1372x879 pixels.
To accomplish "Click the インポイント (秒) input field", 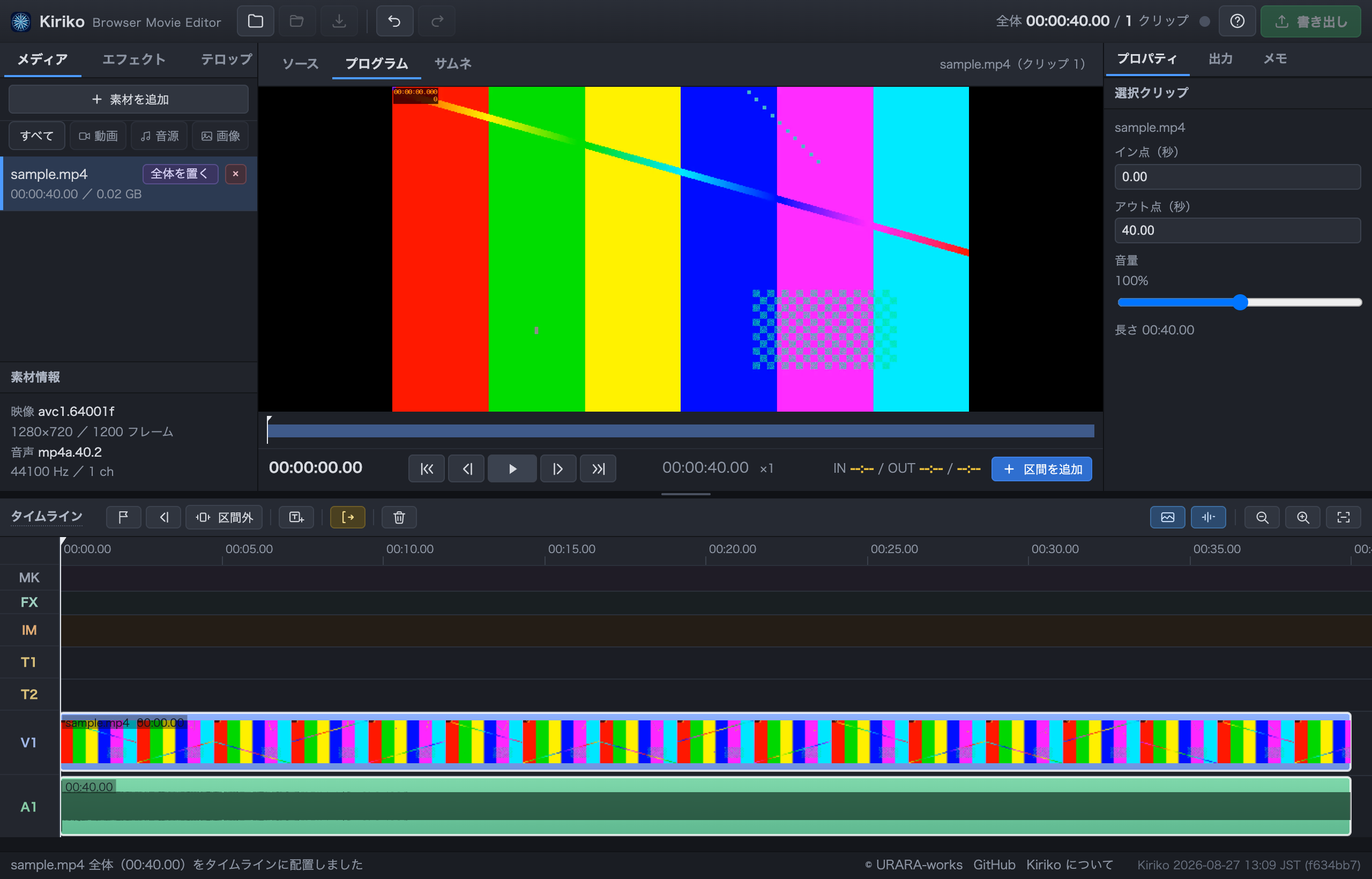I will [1237, 177].
